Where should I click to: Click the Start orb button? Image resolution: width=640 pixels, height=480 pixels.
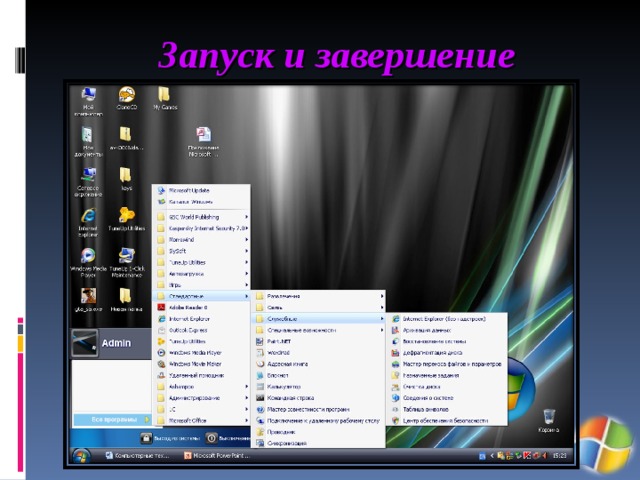81,456
